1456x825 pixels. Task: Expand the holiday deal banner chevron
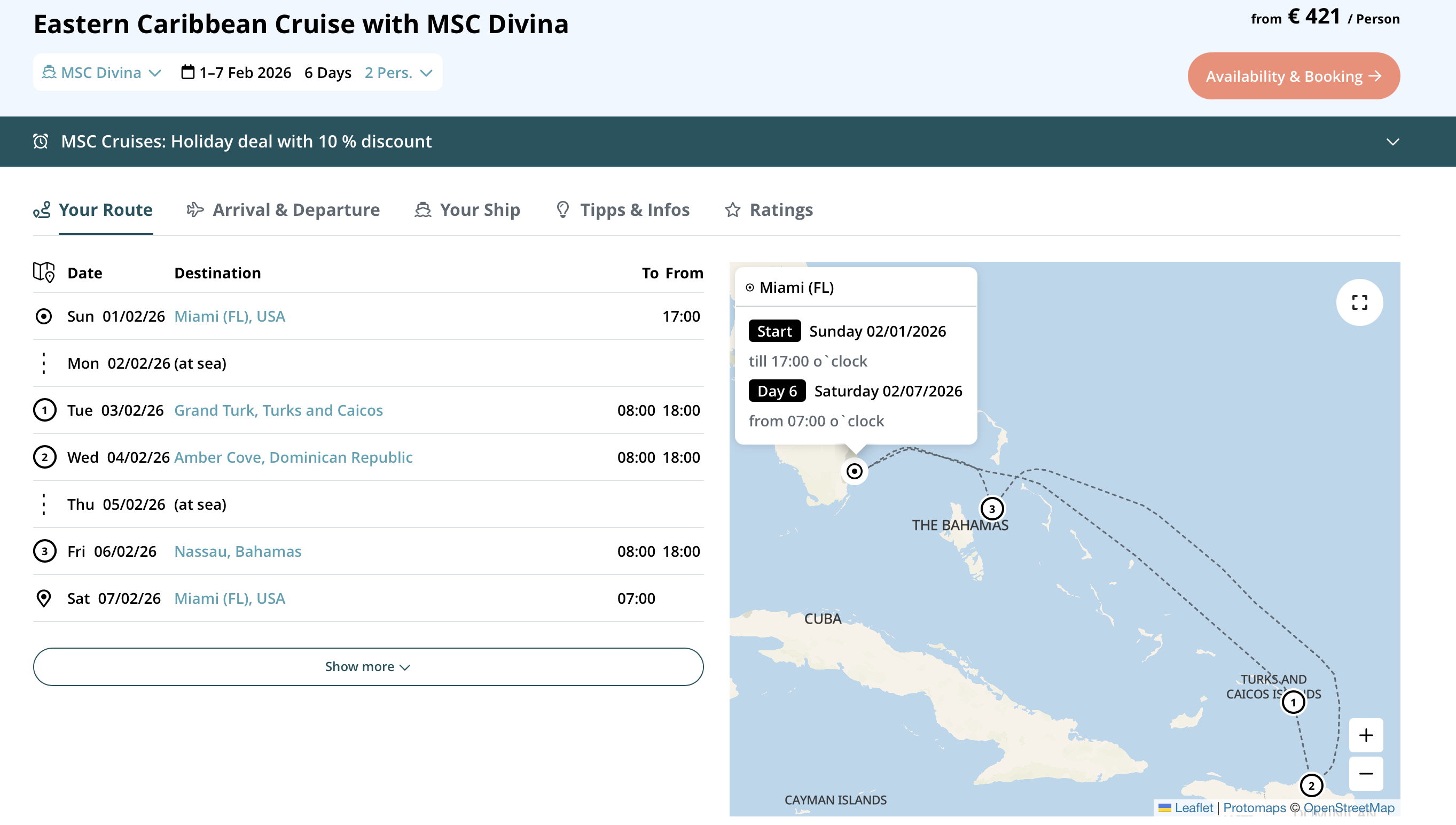point(1392,142)
